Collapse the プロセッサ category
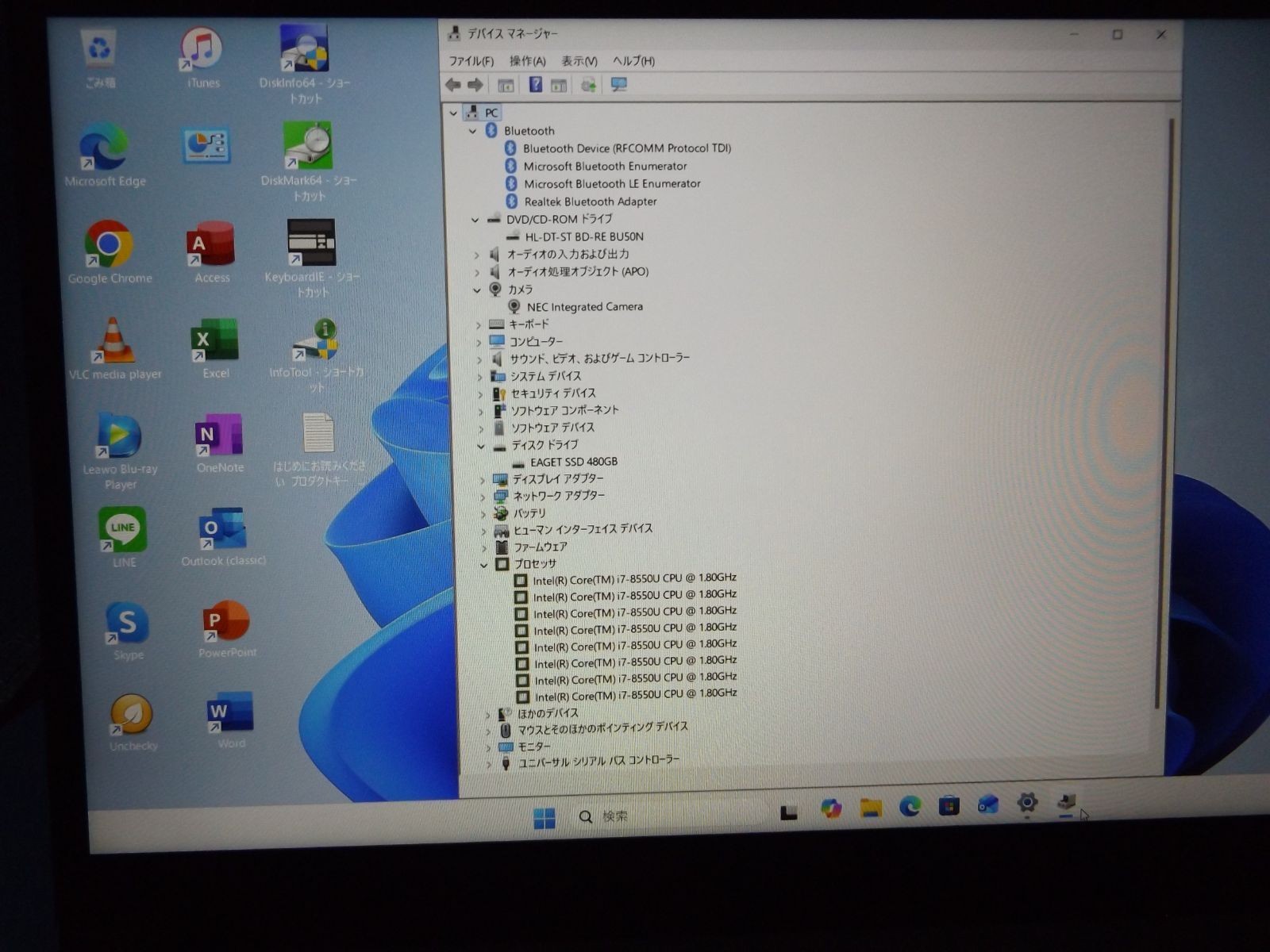Viewport: 1270px width, 952px height. coord(484,565)
